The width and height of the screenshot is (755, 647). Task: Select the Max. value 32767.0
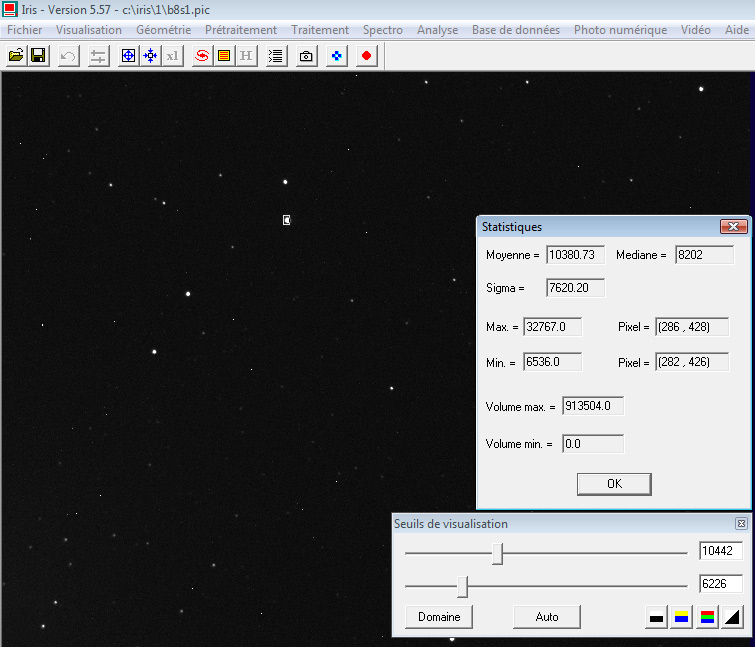[552, 327]
